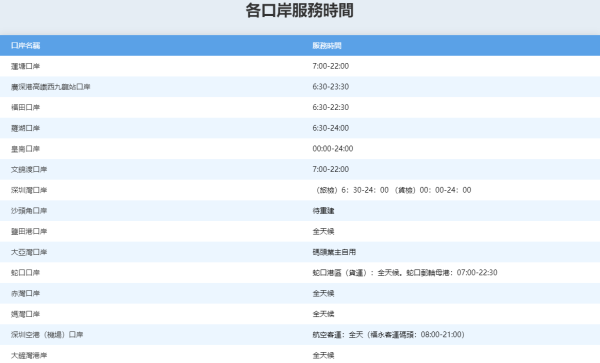The width and height of the screenshot is (600, 363).
Task: Select the 廣深港高鐵西九龍站口岸 row name
Action: (x=51, y=87)
